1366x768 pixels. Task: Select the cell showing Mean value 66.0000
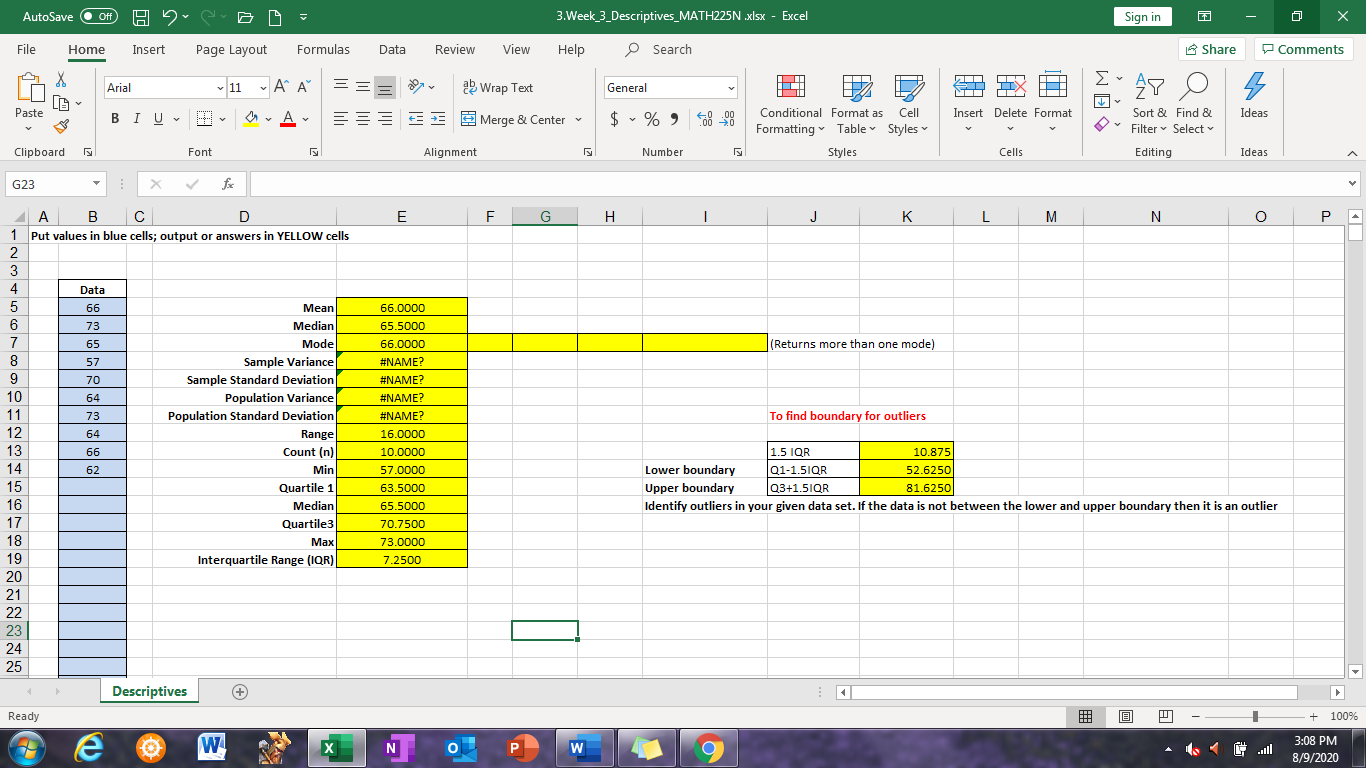click(x=402, y=307)
